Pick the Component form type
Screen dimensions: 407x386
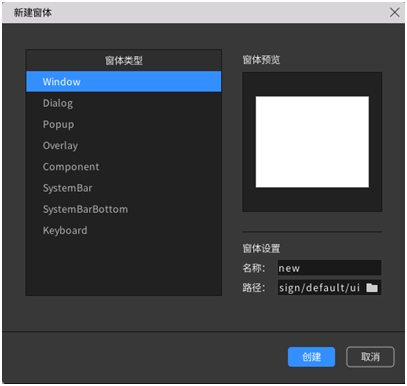click(x=124, y=167)
